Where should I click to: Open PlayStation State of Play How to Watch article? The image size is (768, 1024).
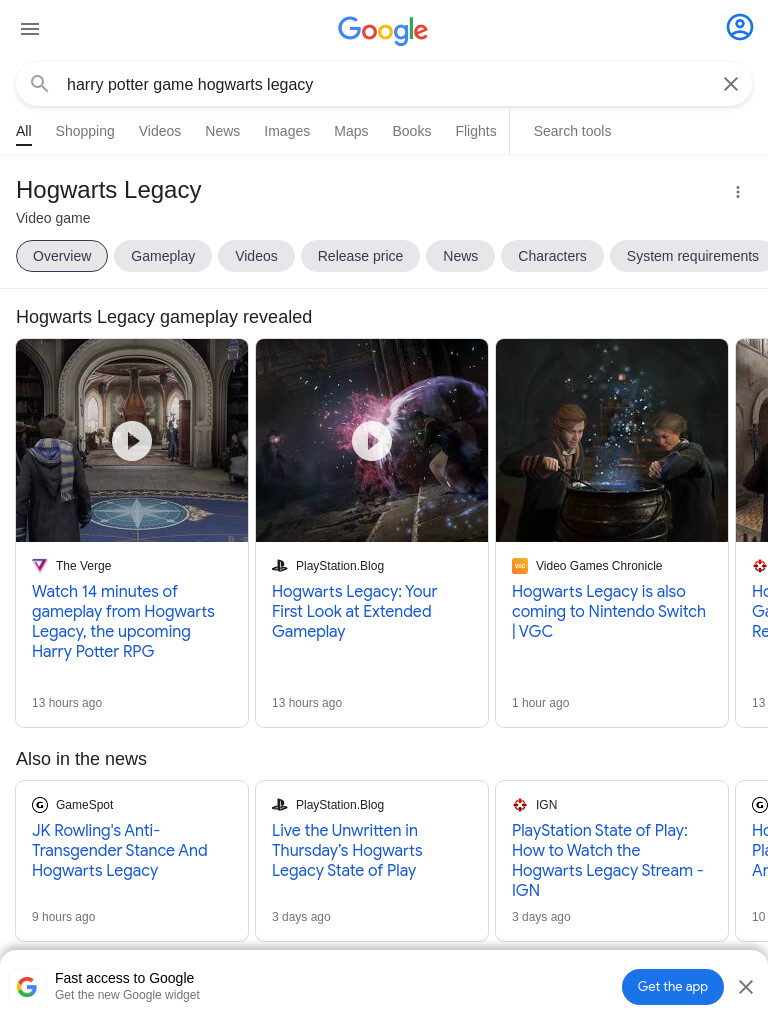607,860
